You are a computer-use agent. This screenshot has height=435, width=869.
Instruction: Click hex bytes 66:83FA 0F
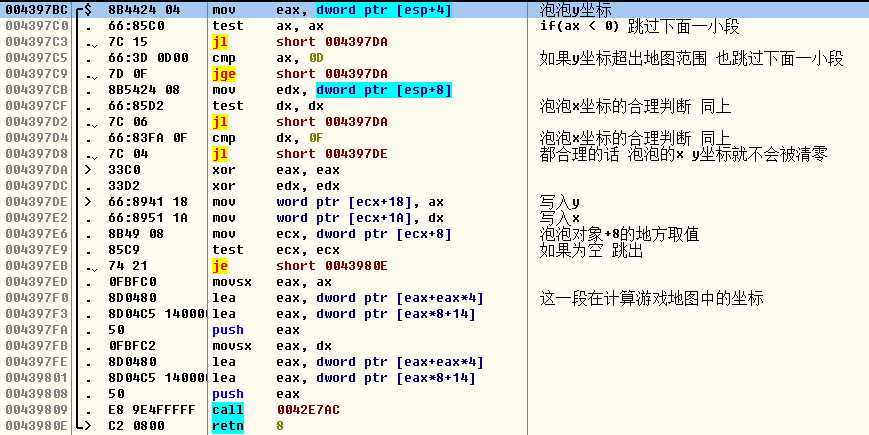[x=148, y=138]
